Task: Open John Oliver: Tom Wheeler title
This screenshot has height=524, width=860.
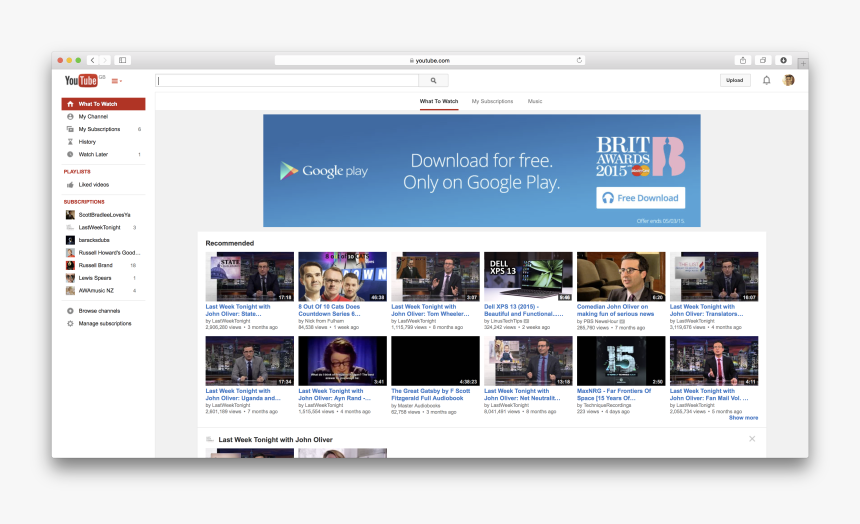Action: pyautogui.click(x=430, y=310)
